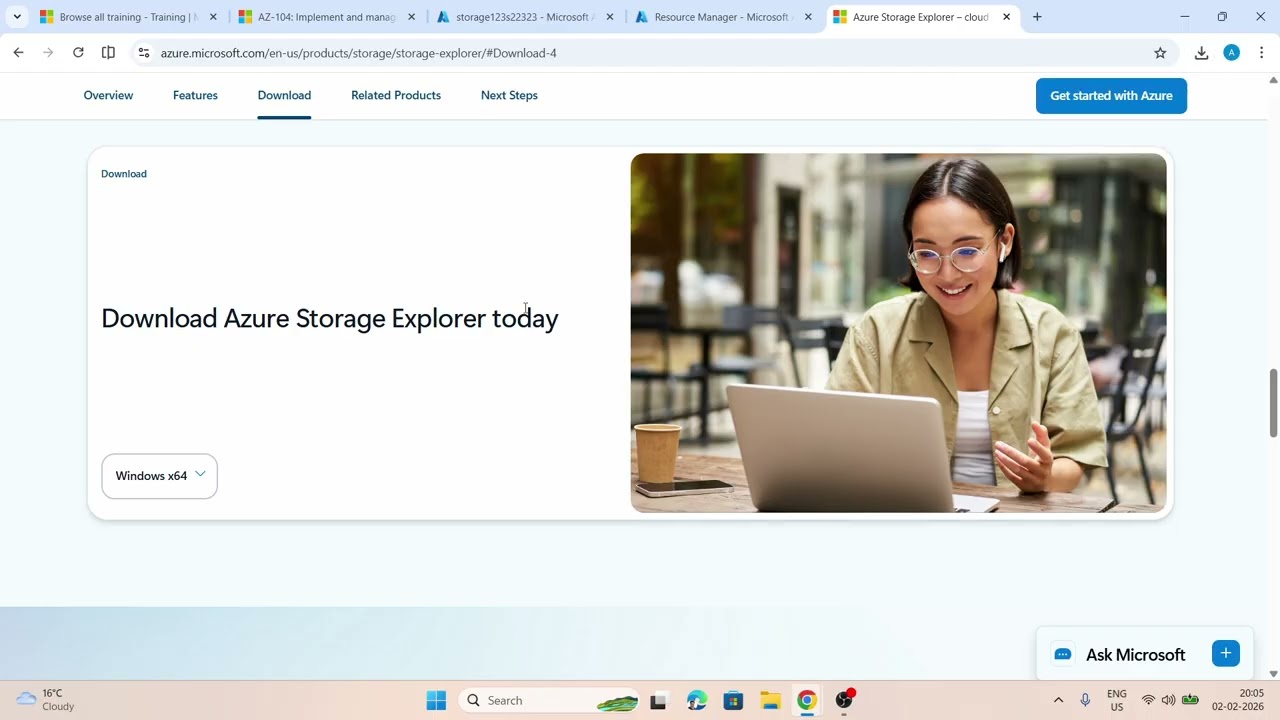The width and height of the screenshot is (1280, 720).
Task: Open Task View from taskbar
Action: 658,701
